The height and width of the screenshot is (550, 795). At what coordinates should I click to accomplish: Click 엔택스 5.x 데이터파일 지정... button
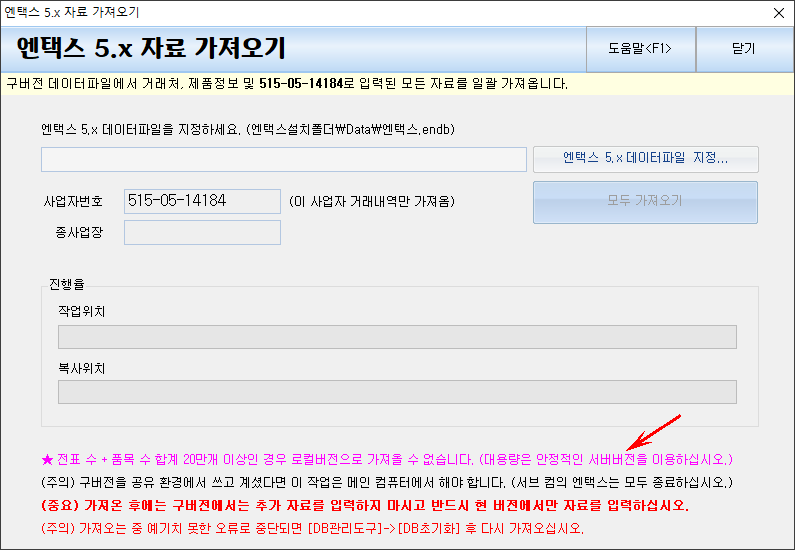pyautogui.click(x=645, y=159)
